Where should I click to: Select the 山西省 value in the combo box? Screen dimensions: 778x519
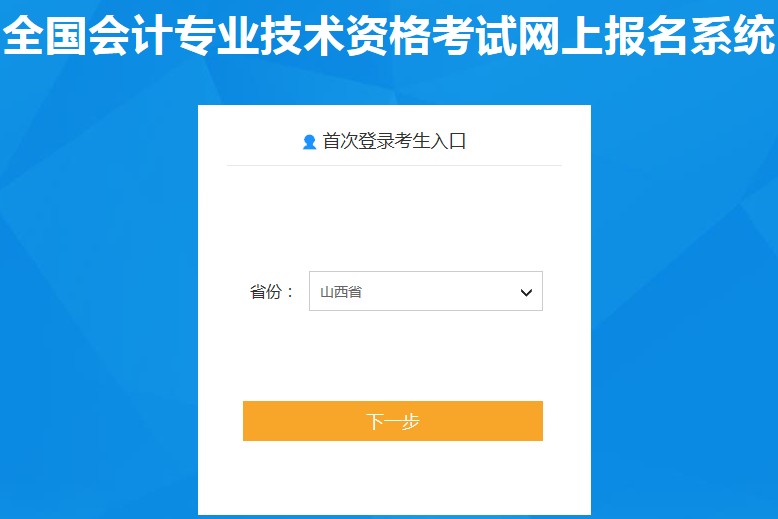(341, 292)
